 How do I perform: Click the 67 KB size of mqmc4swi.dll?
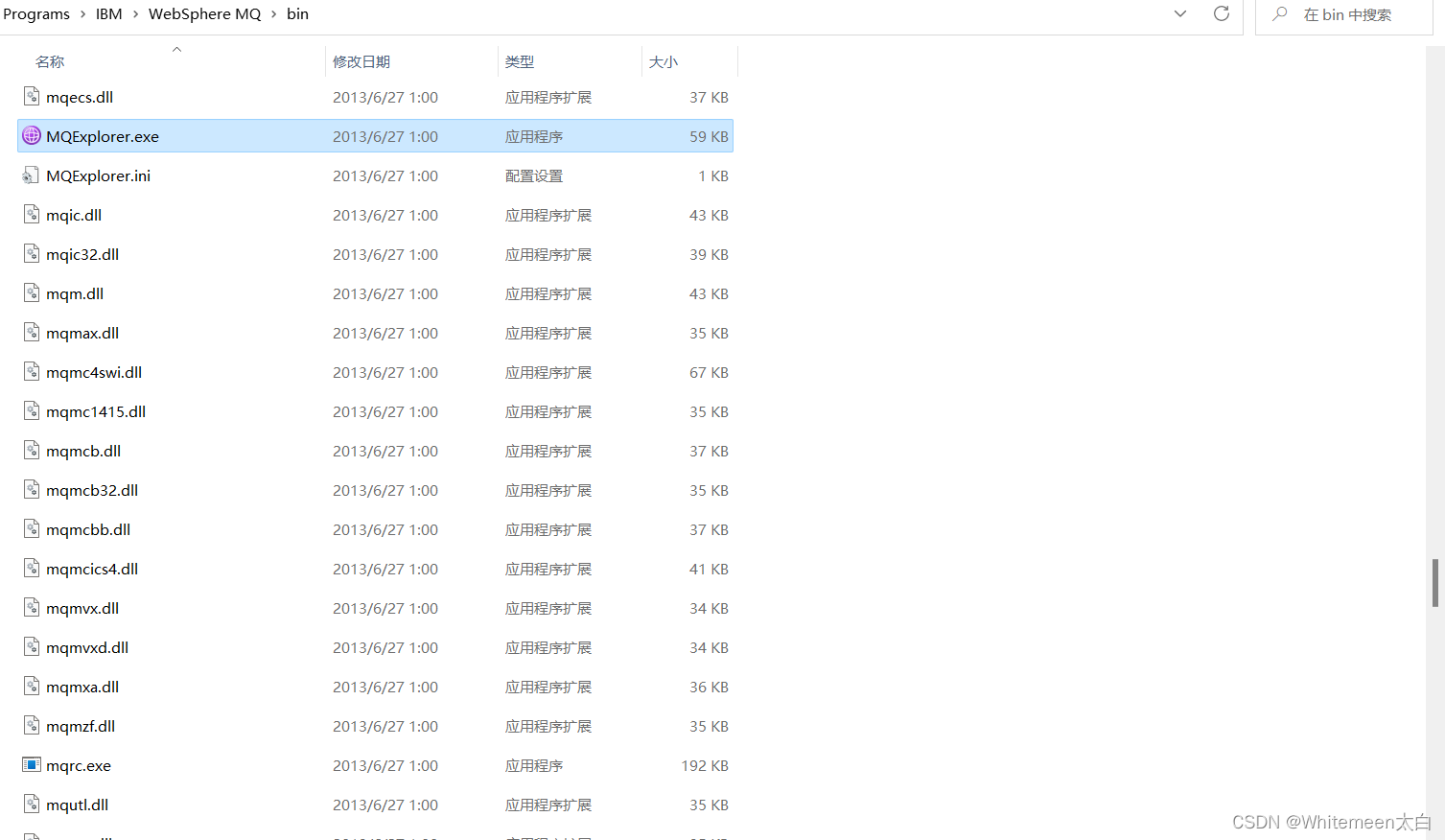coord(709,372)
